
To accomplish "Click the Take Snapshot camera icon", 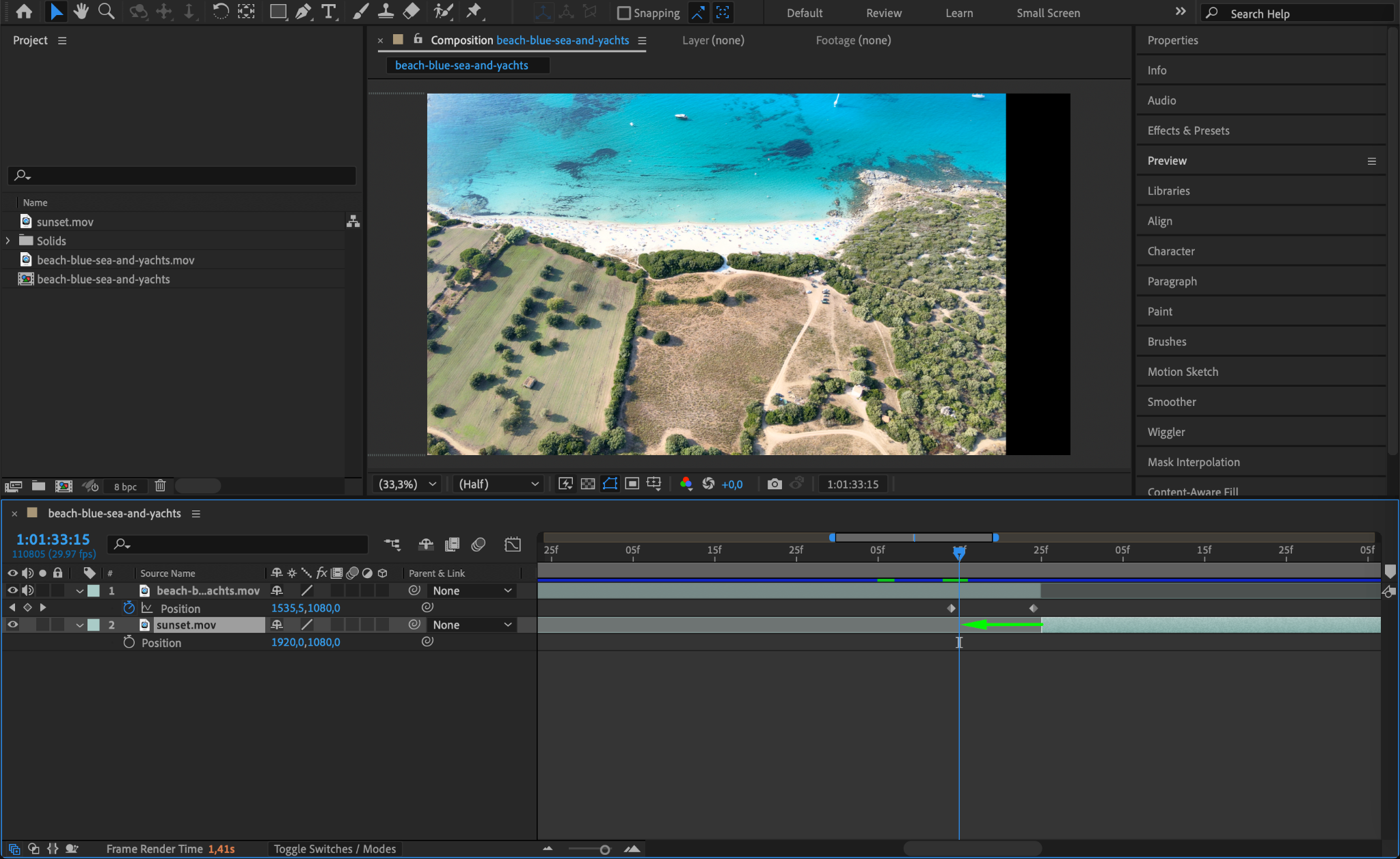I will tap(774, 484).
